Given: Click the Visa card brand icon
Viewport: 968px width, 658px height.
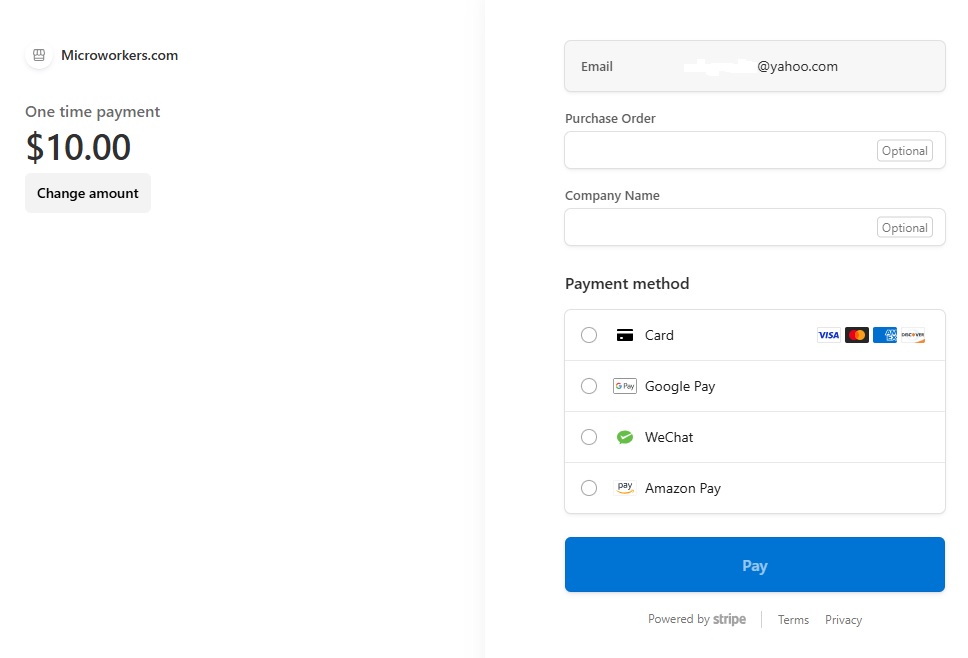Looking at the screenshot, I should click(x=829, y=335).
